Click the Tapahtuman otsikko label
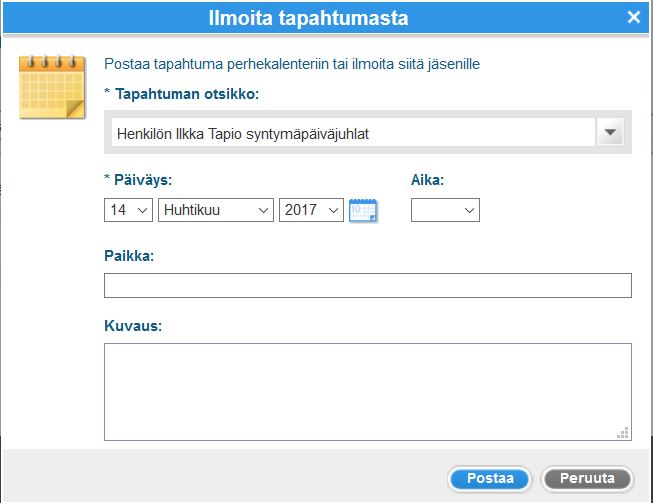 [x=187, y=94]
